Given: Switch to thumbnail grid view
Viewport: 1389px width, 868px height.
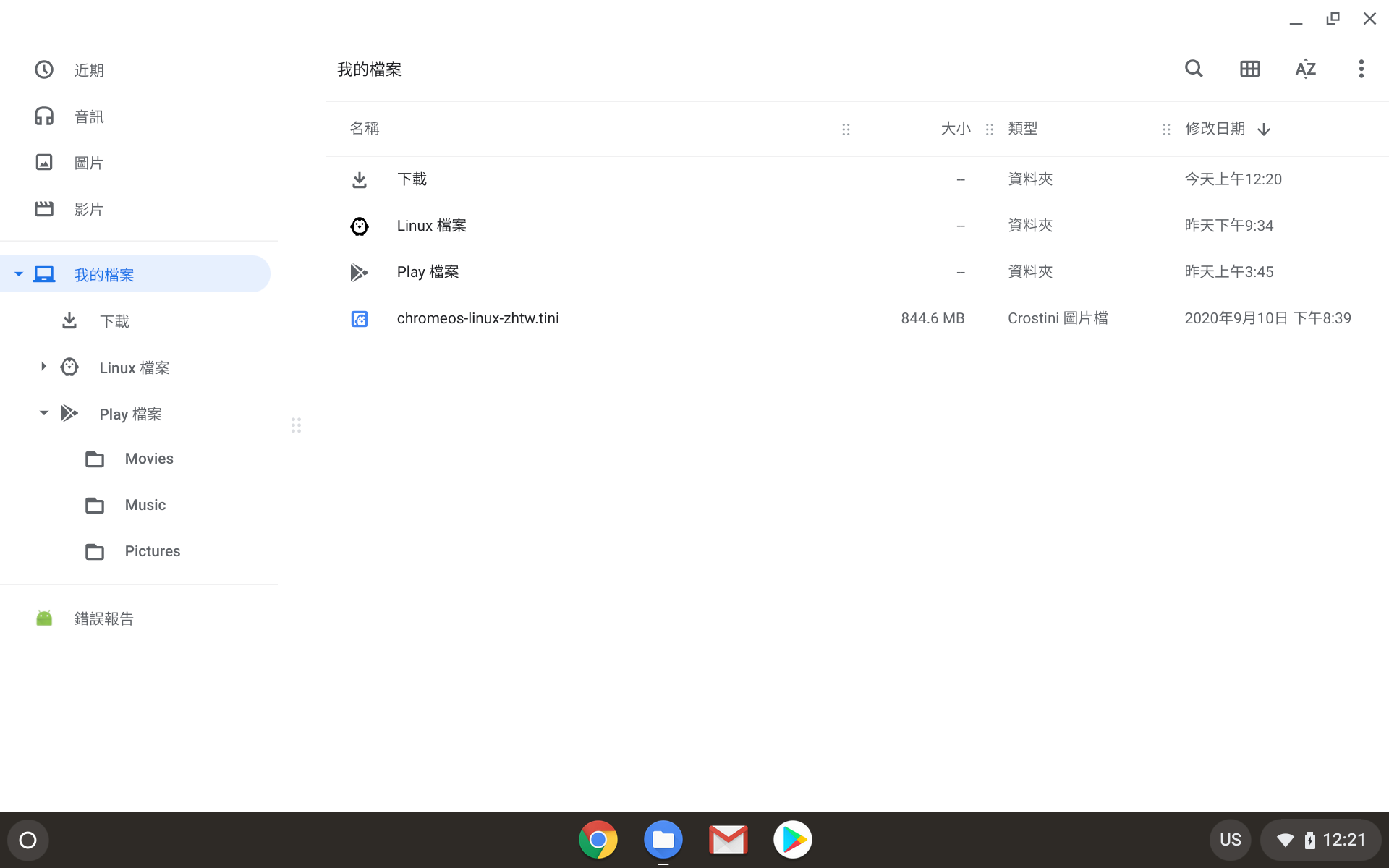Looking at the screenshot, I should tap(1249, 69).
